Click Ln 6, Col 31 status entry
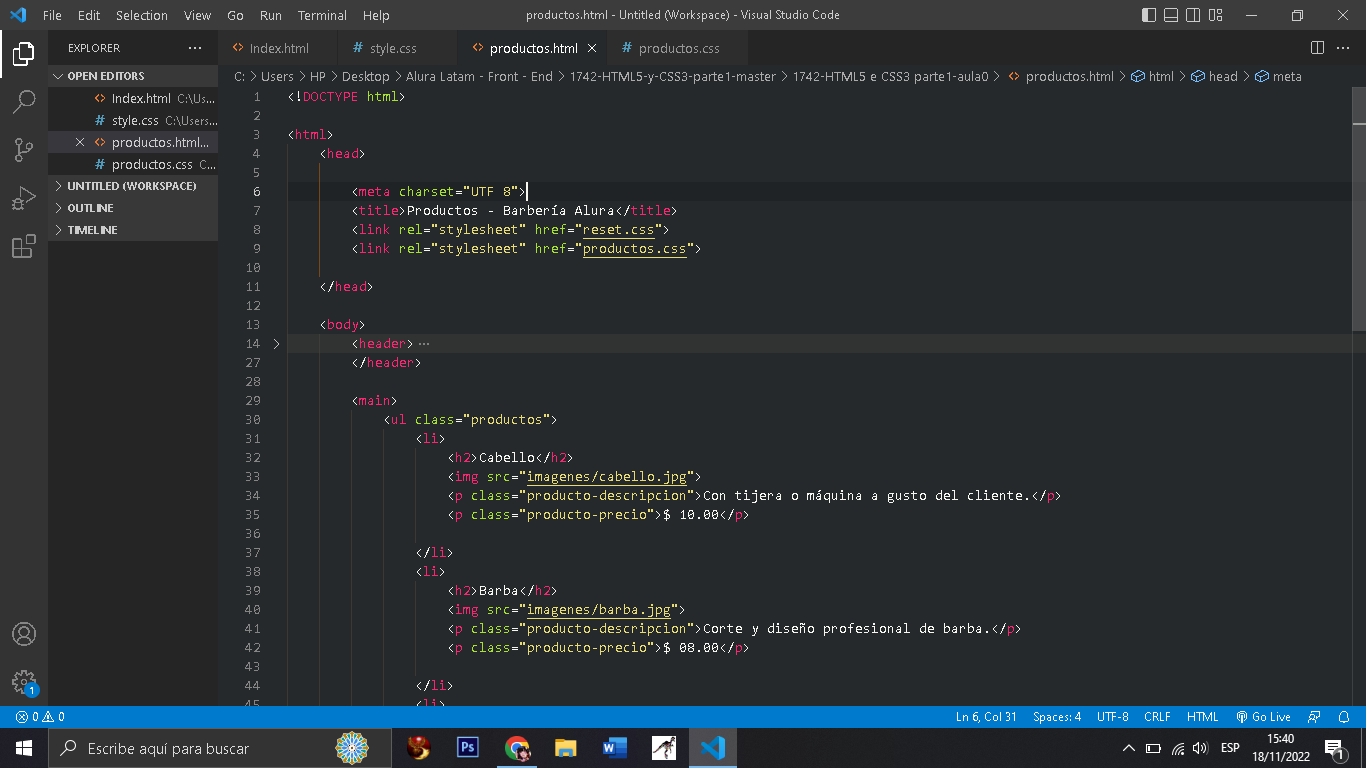The image size is (1366, 768). (x=986, y=717)
